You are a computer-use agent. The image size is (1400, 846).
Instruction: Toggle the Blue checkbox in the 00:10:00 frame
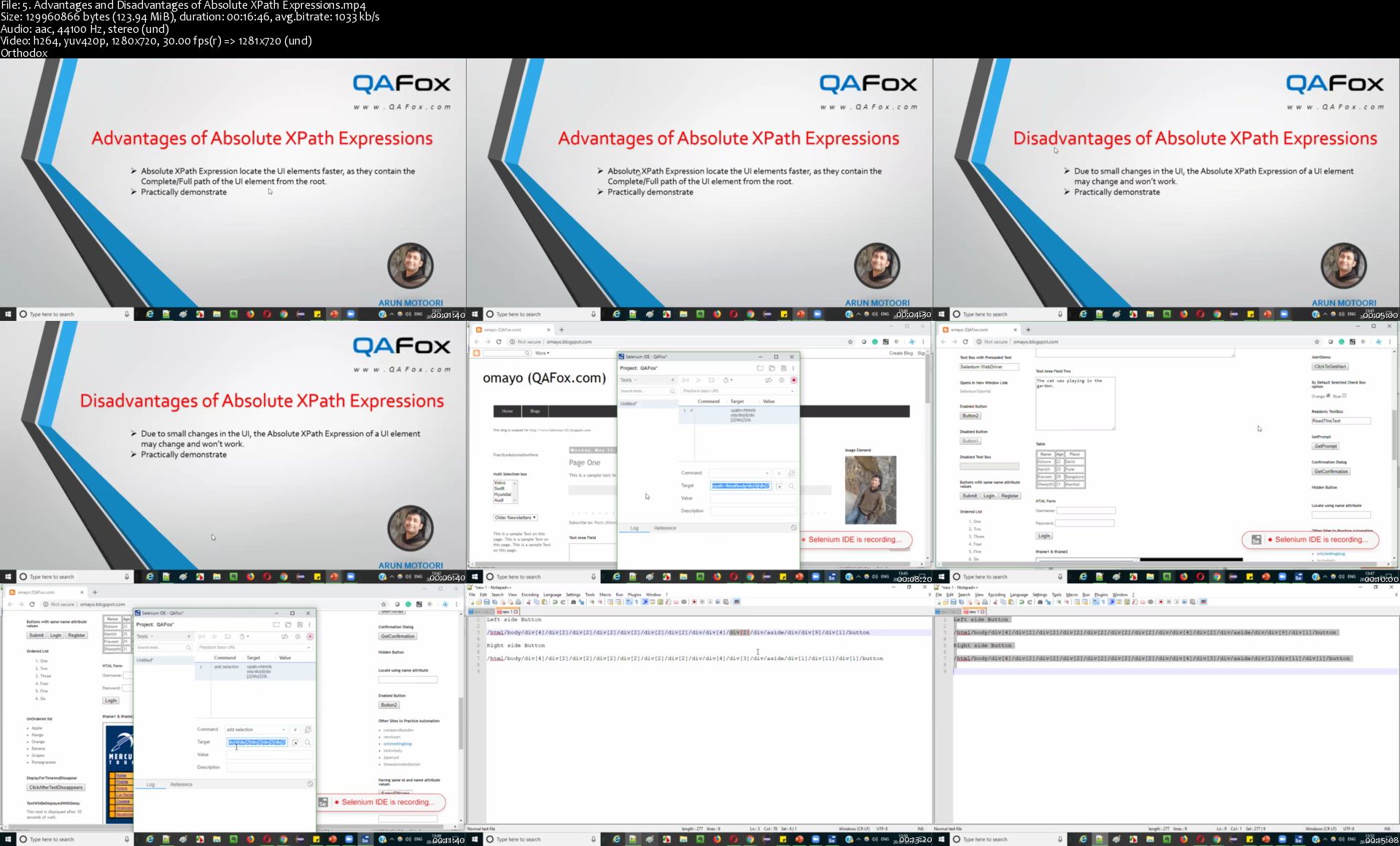coord(1345,395)
